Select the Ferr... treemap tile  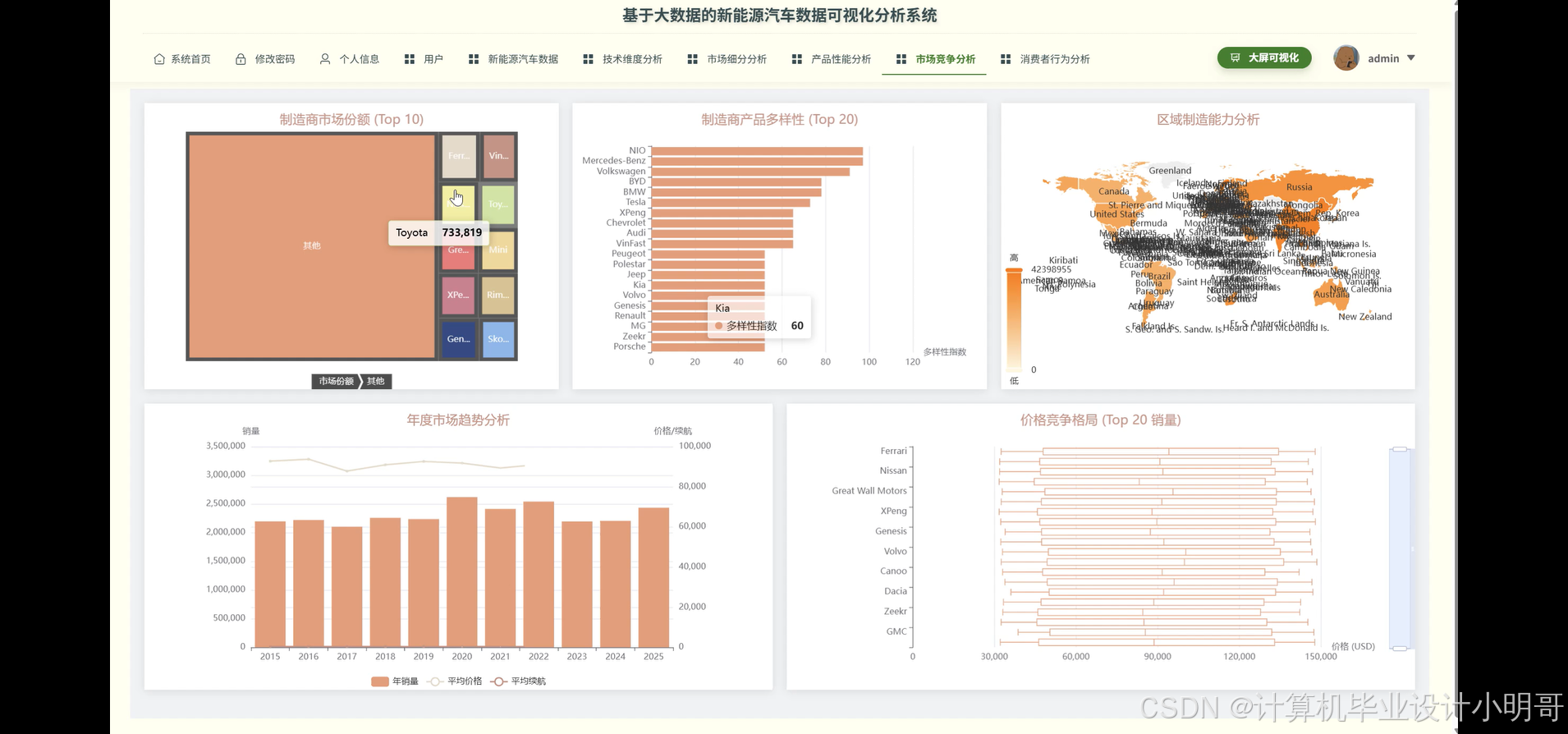pos(459,156)
